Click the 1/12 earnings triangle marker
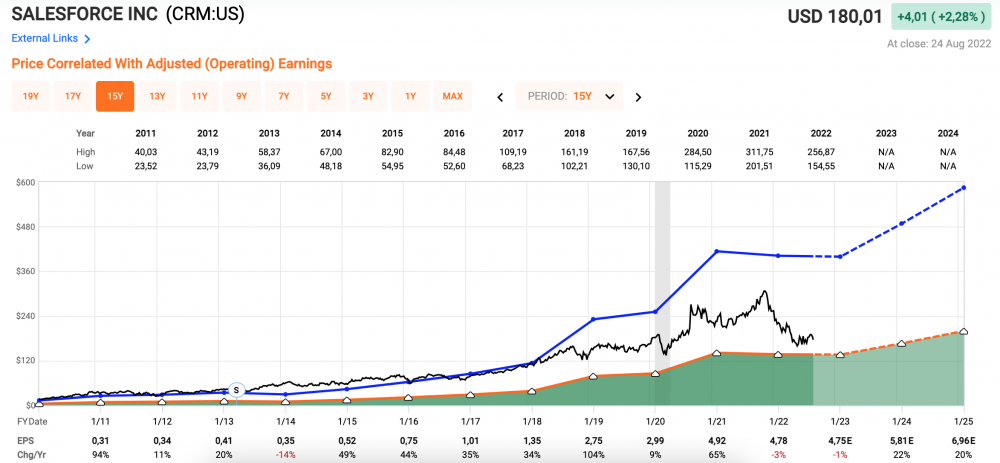 click(162, 402)
